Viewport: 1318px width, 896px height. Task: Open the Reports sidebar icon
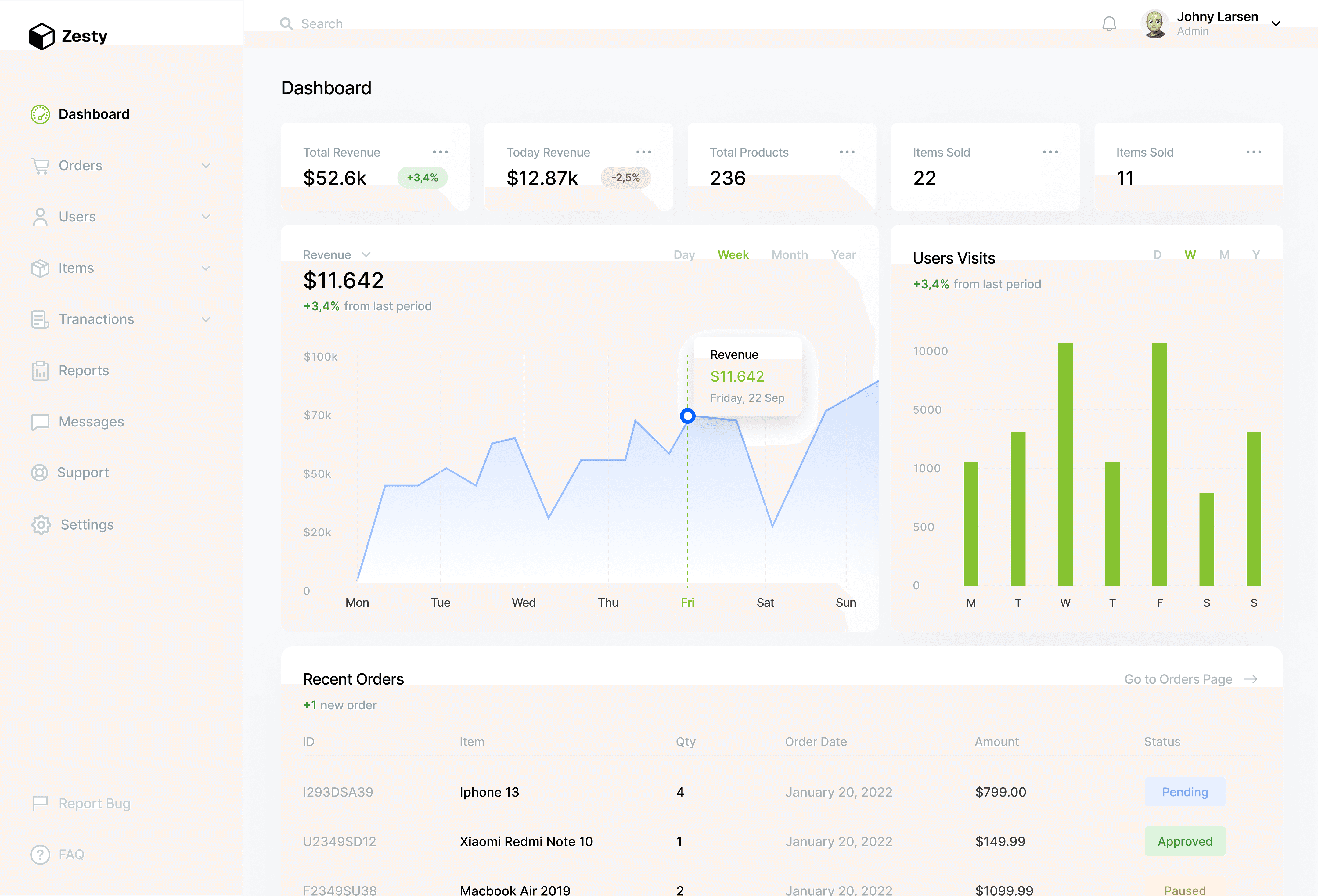(40, 370)
